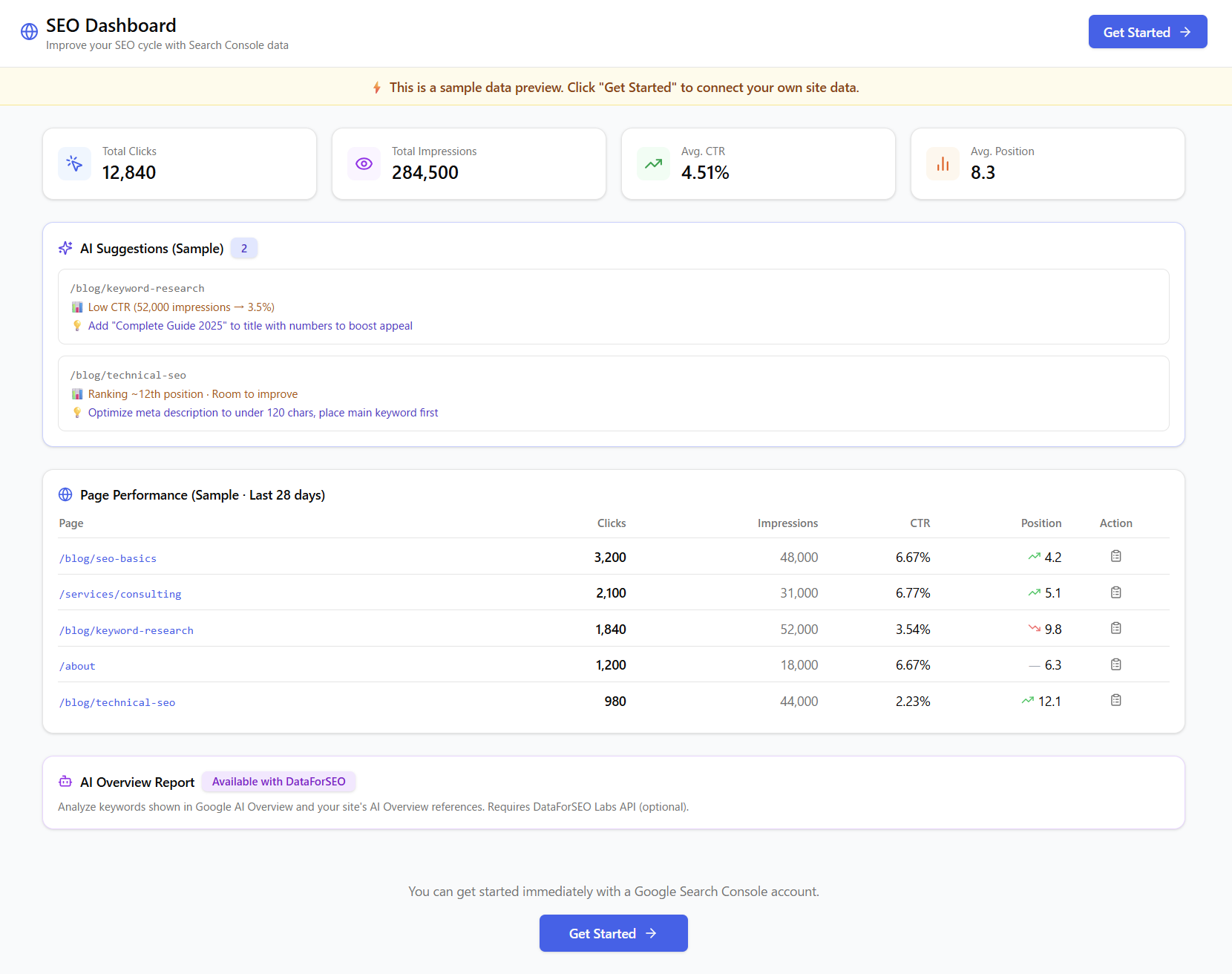
Task: Click the globe logo beside SEO Dashboard
Action: coord(29,32)
